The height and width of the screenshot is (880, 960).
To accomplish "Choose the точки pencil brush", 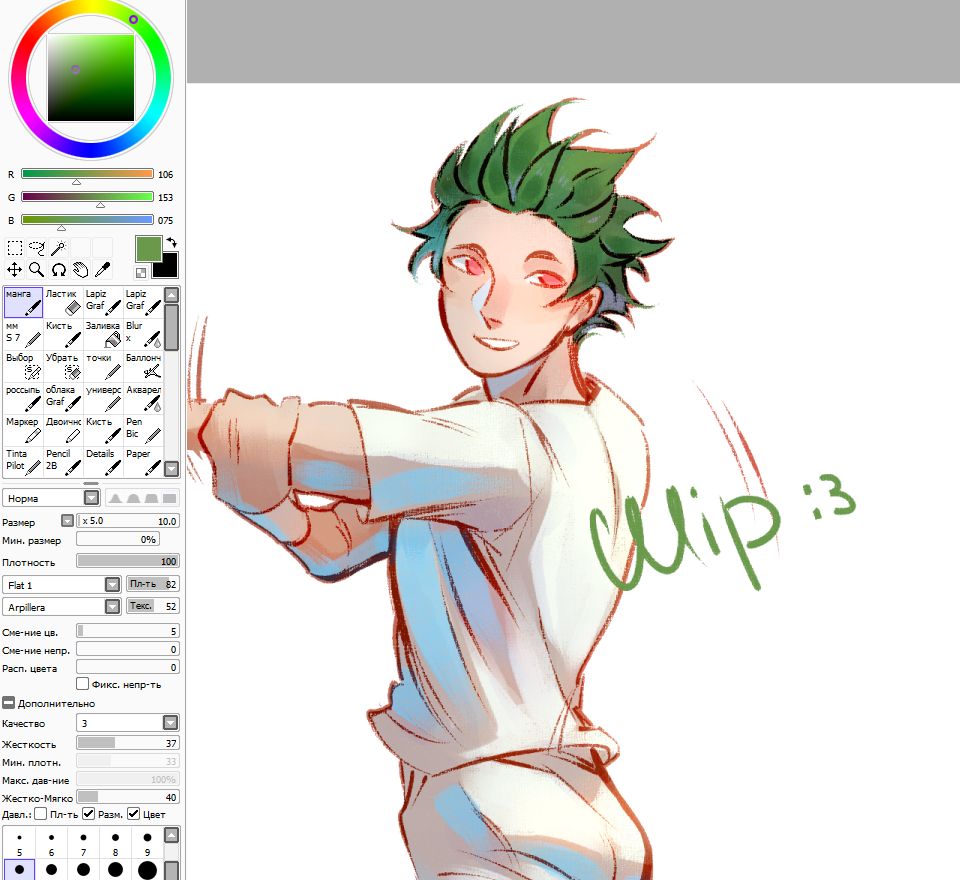I will tap(103, 366).
